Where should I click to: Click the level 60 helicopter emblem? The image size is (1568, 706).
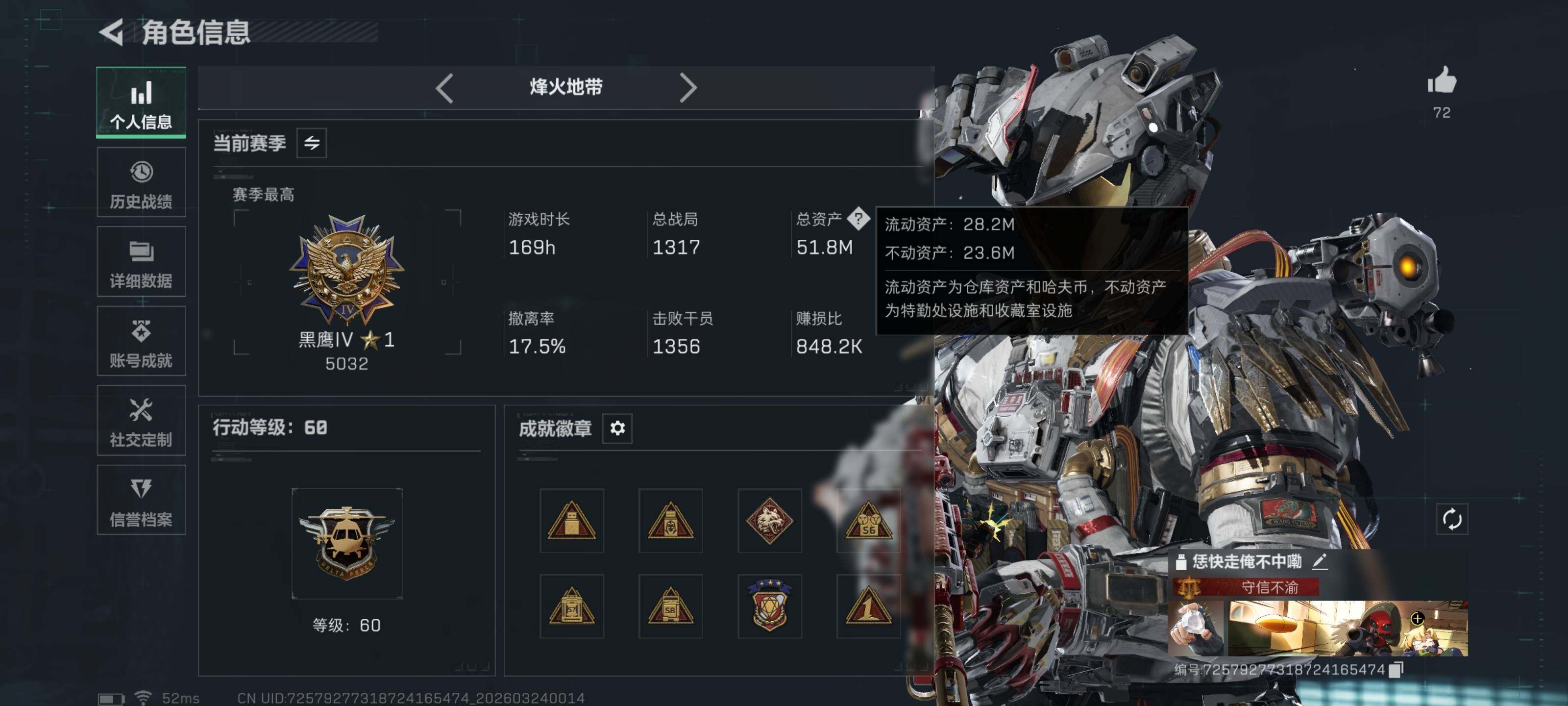coord(347,543)
